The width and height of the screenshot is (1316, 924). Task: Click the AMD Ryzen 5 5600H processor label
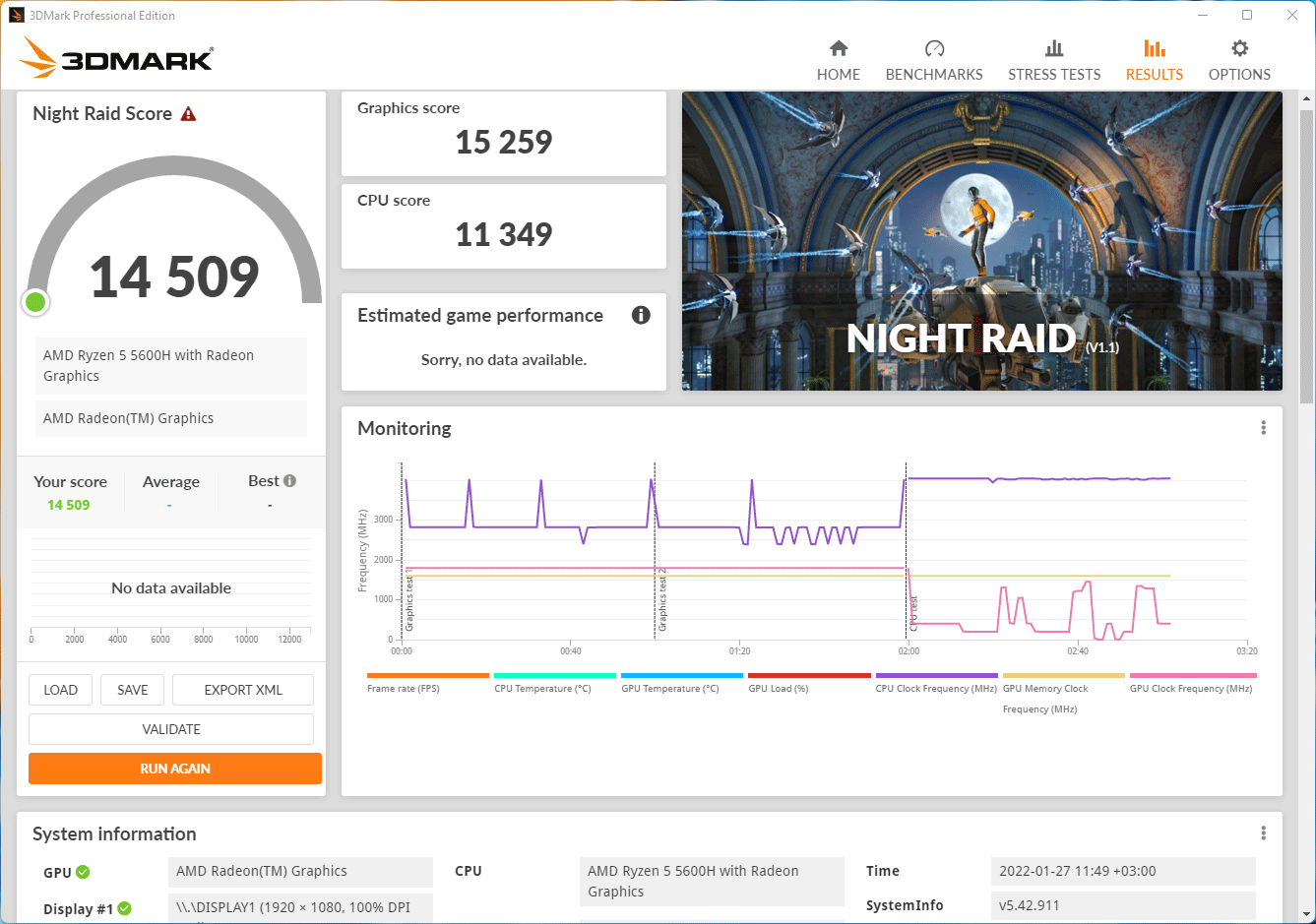tap(171, 366)
